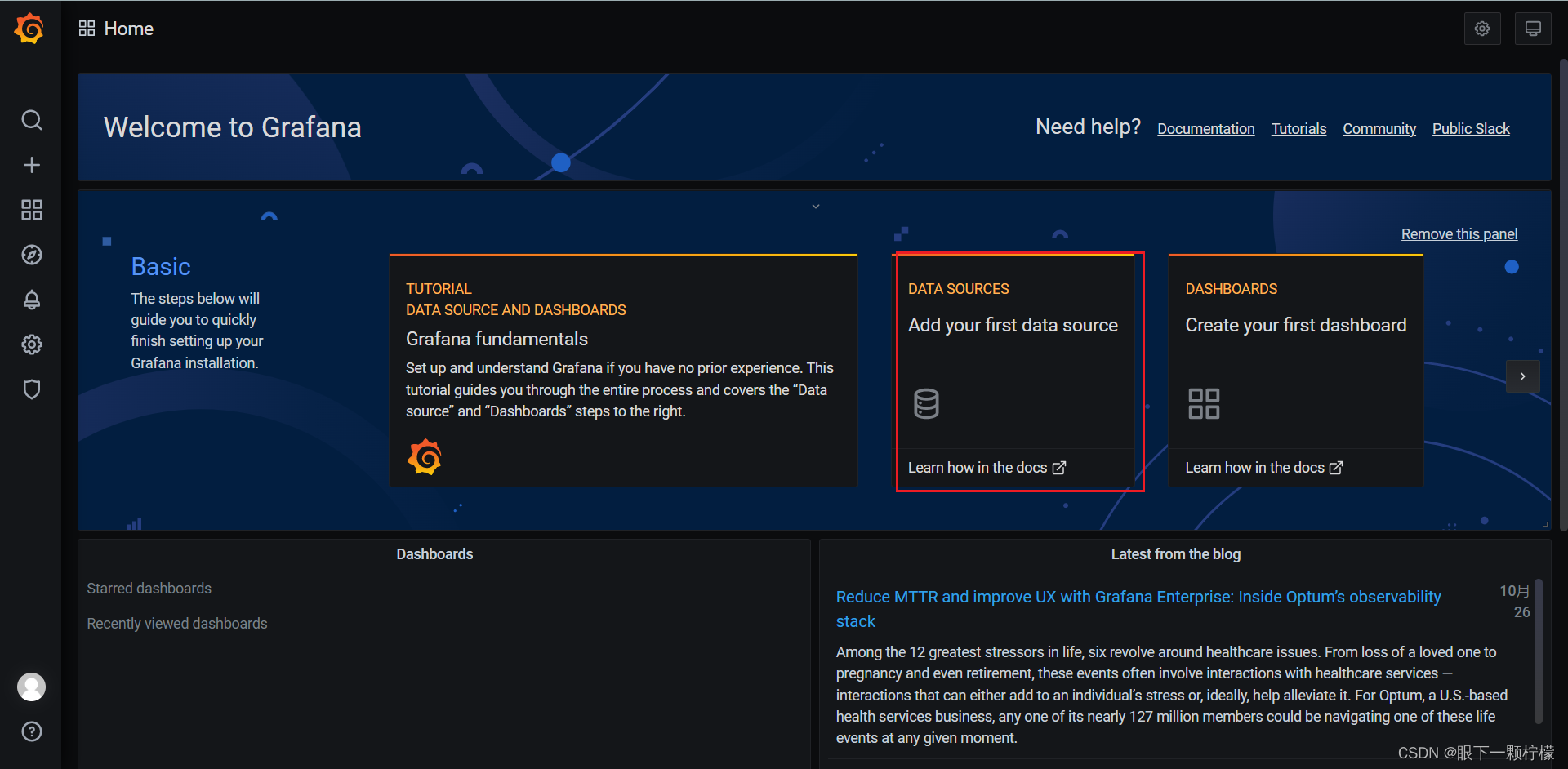Screen dimensions: 1568x769
Task: Click Grafana logo in tutorial card
Action: coord(425,457)
